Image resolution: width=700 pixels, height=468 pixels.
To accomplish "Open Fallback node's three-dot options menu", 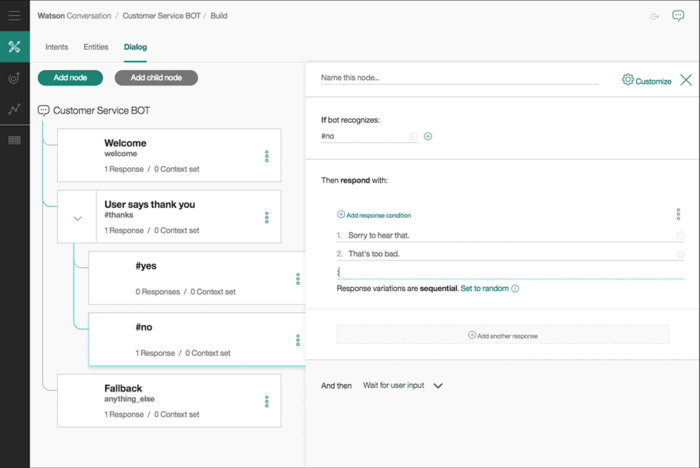I will point(267,400).
